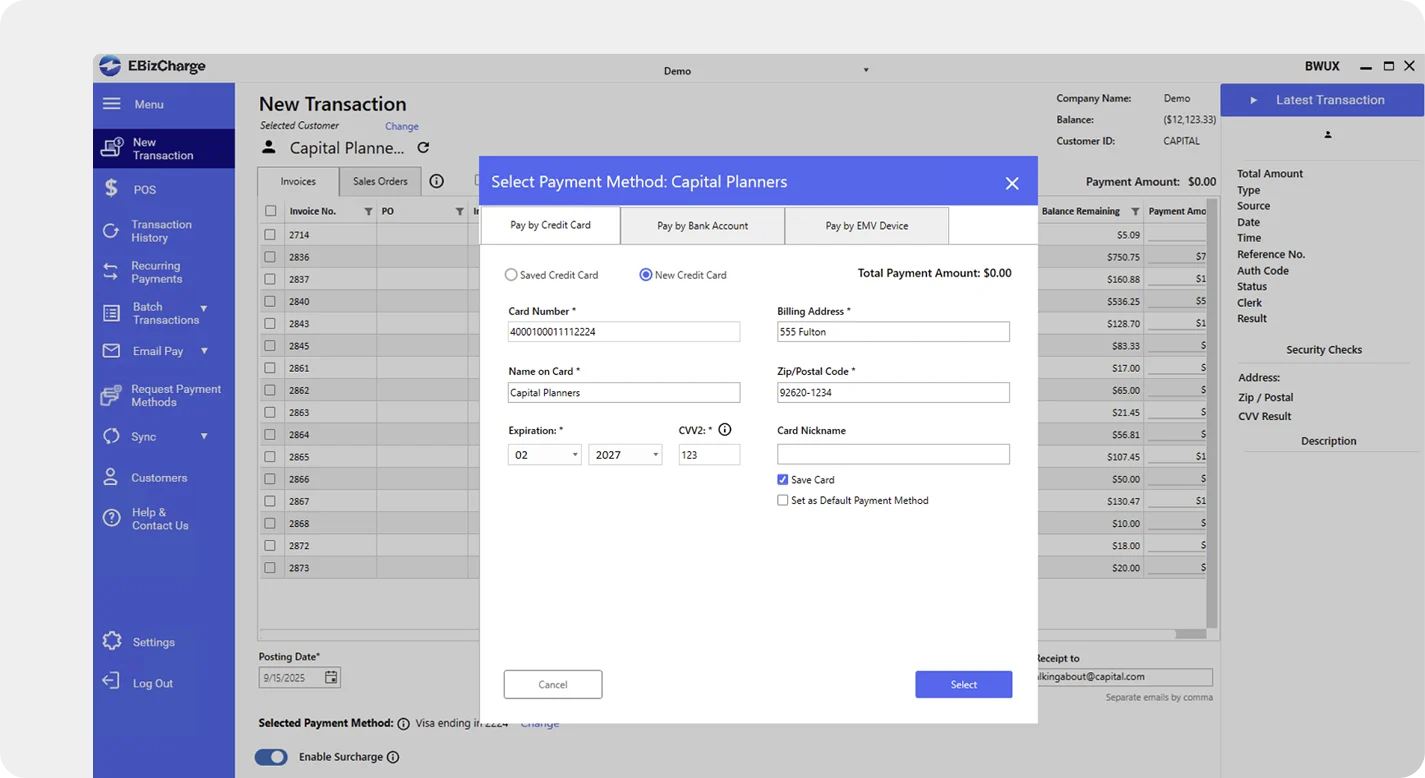Screen dimensions: 1425x778
Task: Click the Request Payment Methods icon
Action: point(111,396)
